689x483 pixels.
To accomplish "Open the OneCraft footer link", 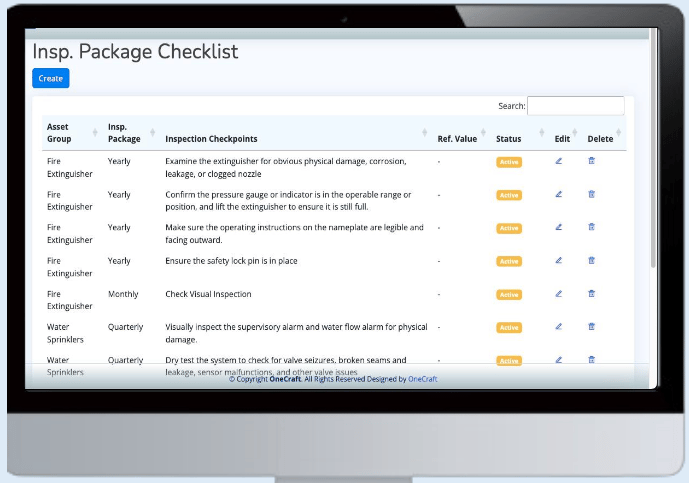I will [x=423, y=380].
